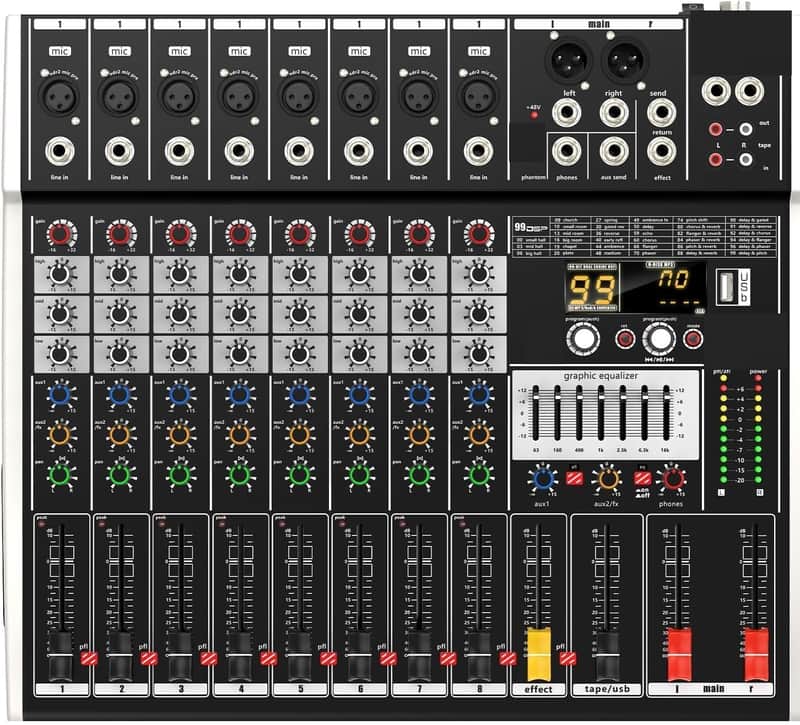Click the channel 8 red gain knob

[479, 234]
